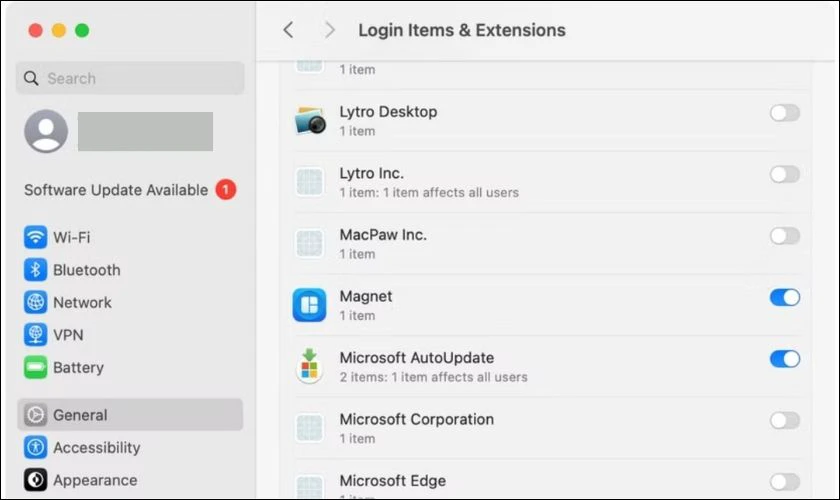The width and height of the screenshot is (840, 500).
Task: Enable the Lytro Inc. toggle
Action: coord(785,174)
